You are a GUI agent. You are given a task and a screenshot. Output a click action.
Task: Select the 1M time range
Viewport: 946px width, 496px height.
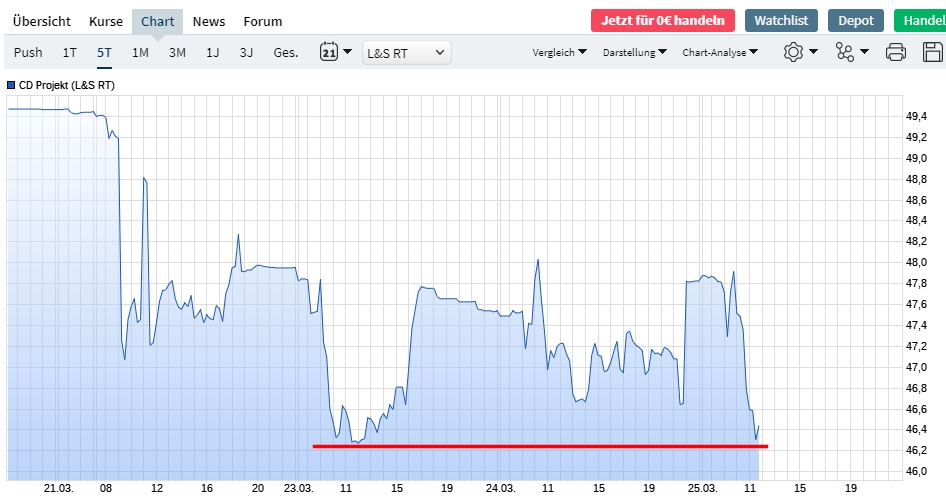140,52
